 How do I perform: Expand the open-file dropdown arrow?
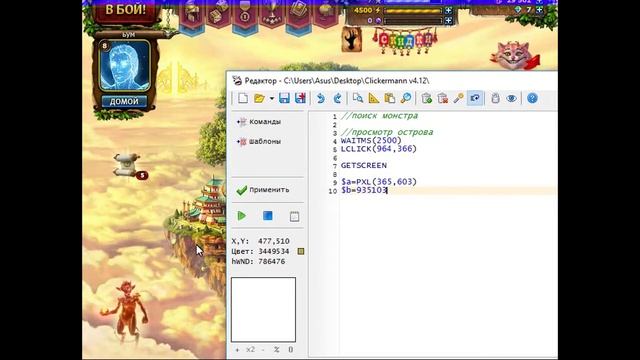pos(271,99)
